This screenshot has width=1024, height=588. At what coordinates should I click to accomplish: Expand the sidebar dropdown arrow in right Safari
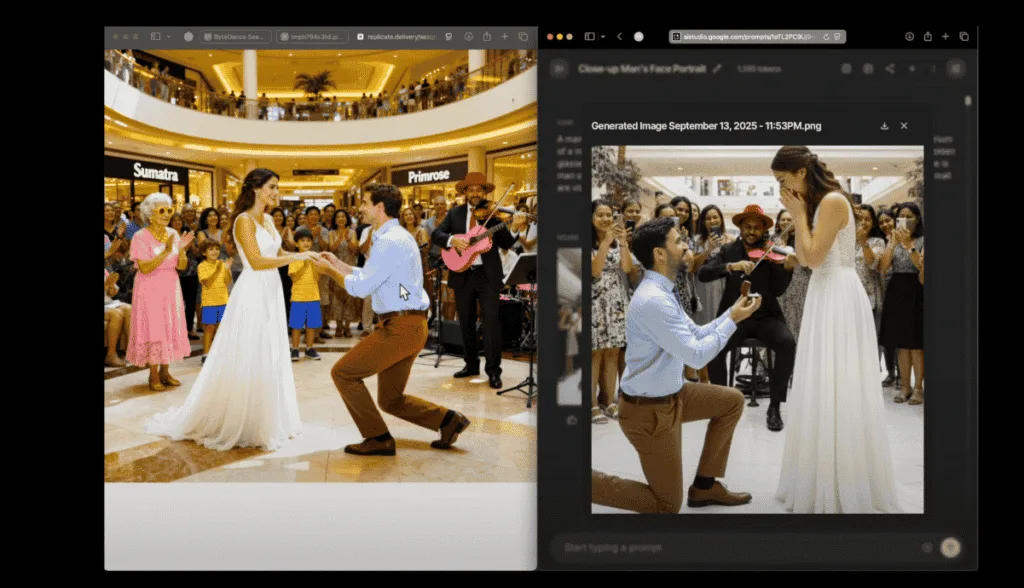[601, 36]
